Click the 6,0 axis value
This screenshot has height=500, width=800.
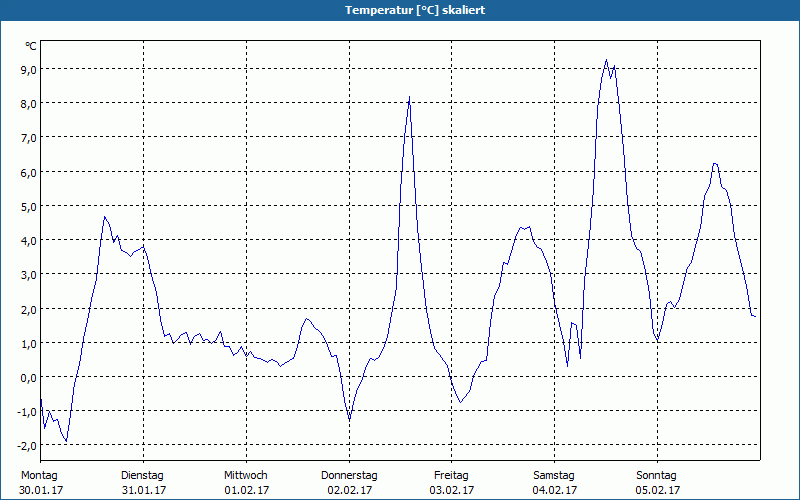(28, 172)
